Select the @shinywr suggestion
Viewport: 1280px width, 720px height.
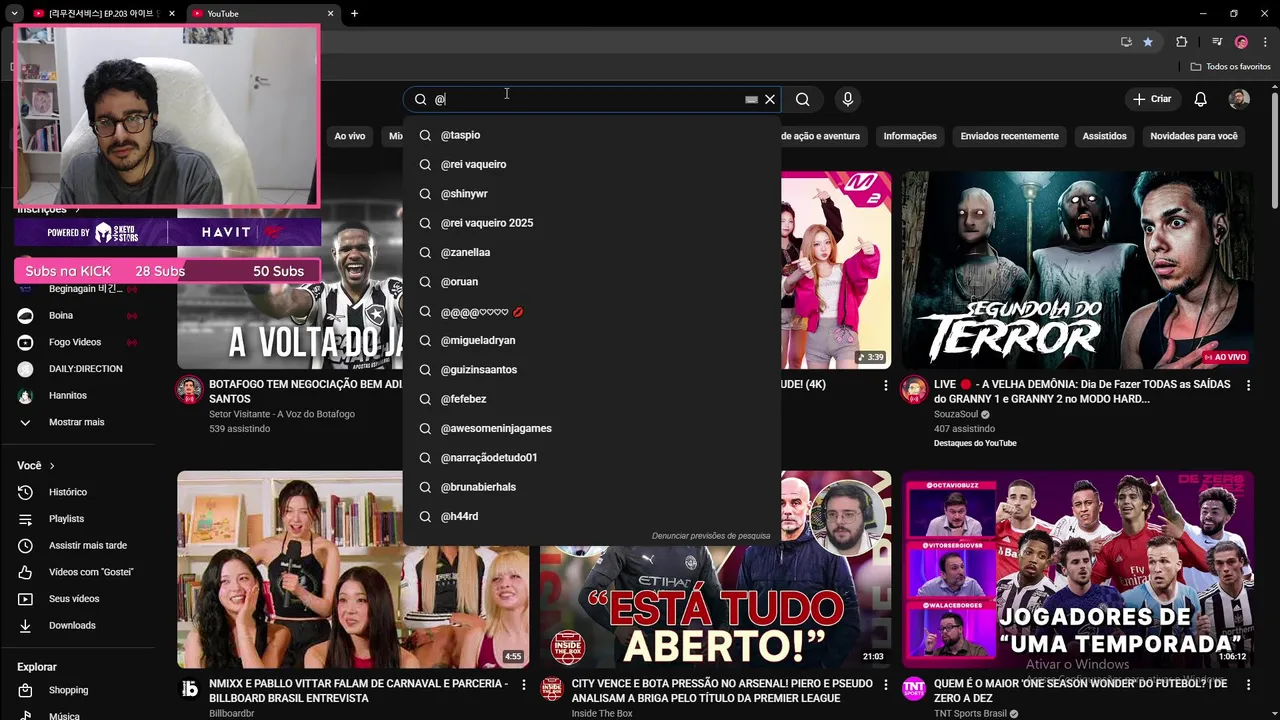pyautogui.click(x=592, y=194)
